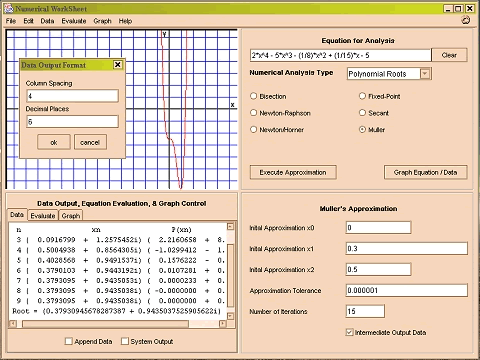The image size is (480, 360).
Task: Open the Evaluate menu
Action: click(x=74, y=21)
